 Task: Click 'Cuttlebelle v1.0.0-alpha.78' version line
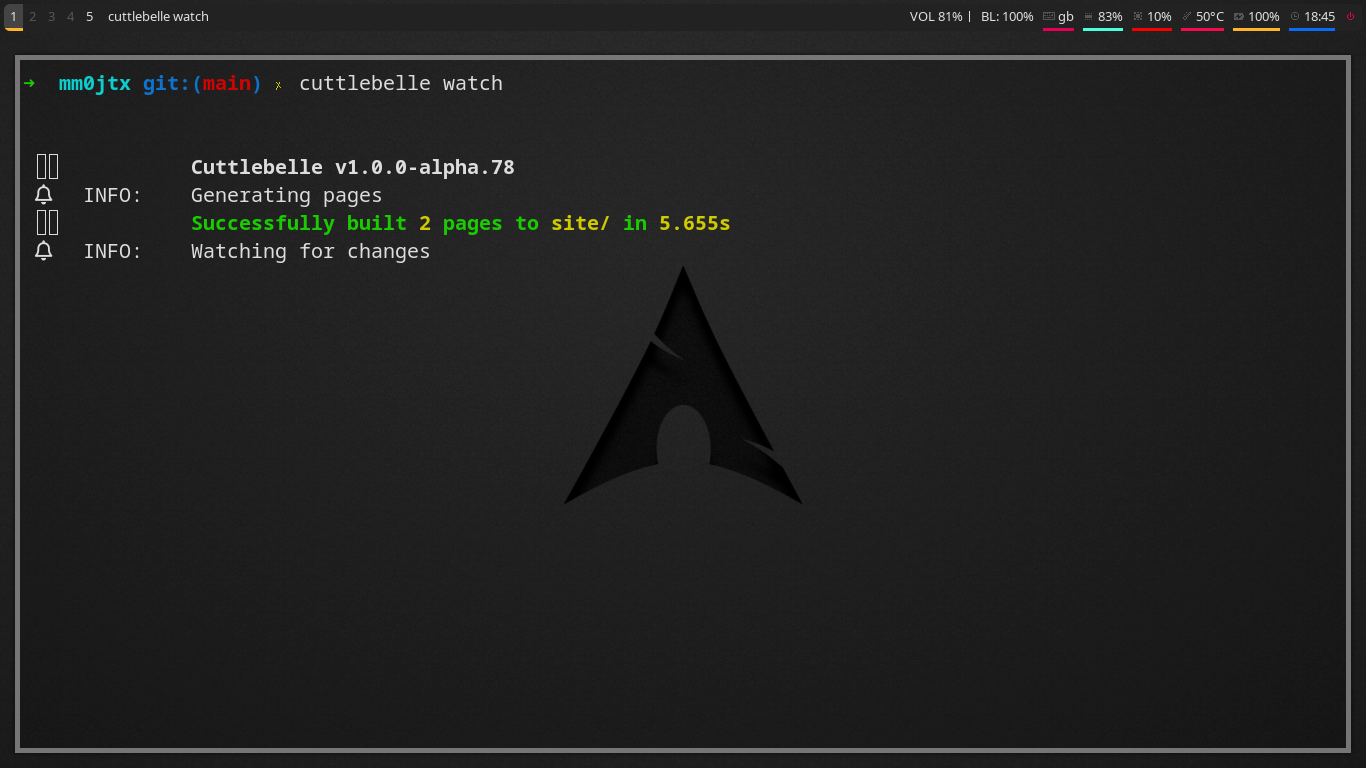coord(353,167)
